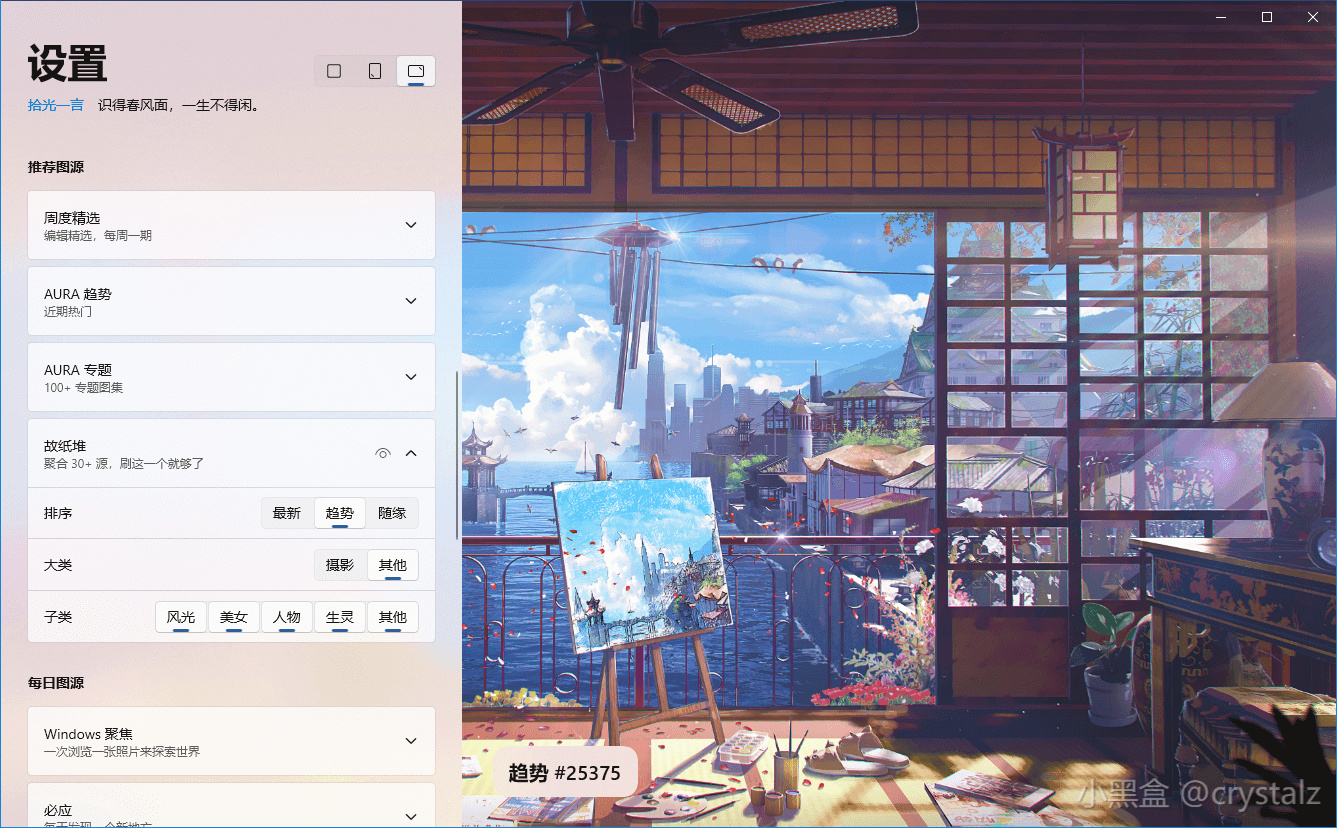Click the 排序 row label
This screenshot has height=828, width=1337.
coord(58,513)
